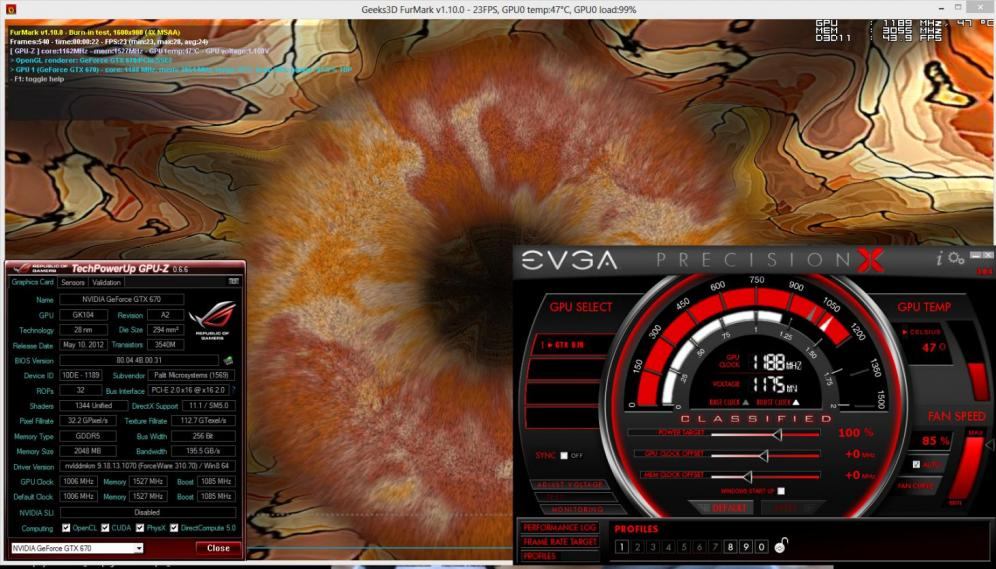Toggle the PhysX checkbox
This screenshot has height=569, width=996.
140,528
